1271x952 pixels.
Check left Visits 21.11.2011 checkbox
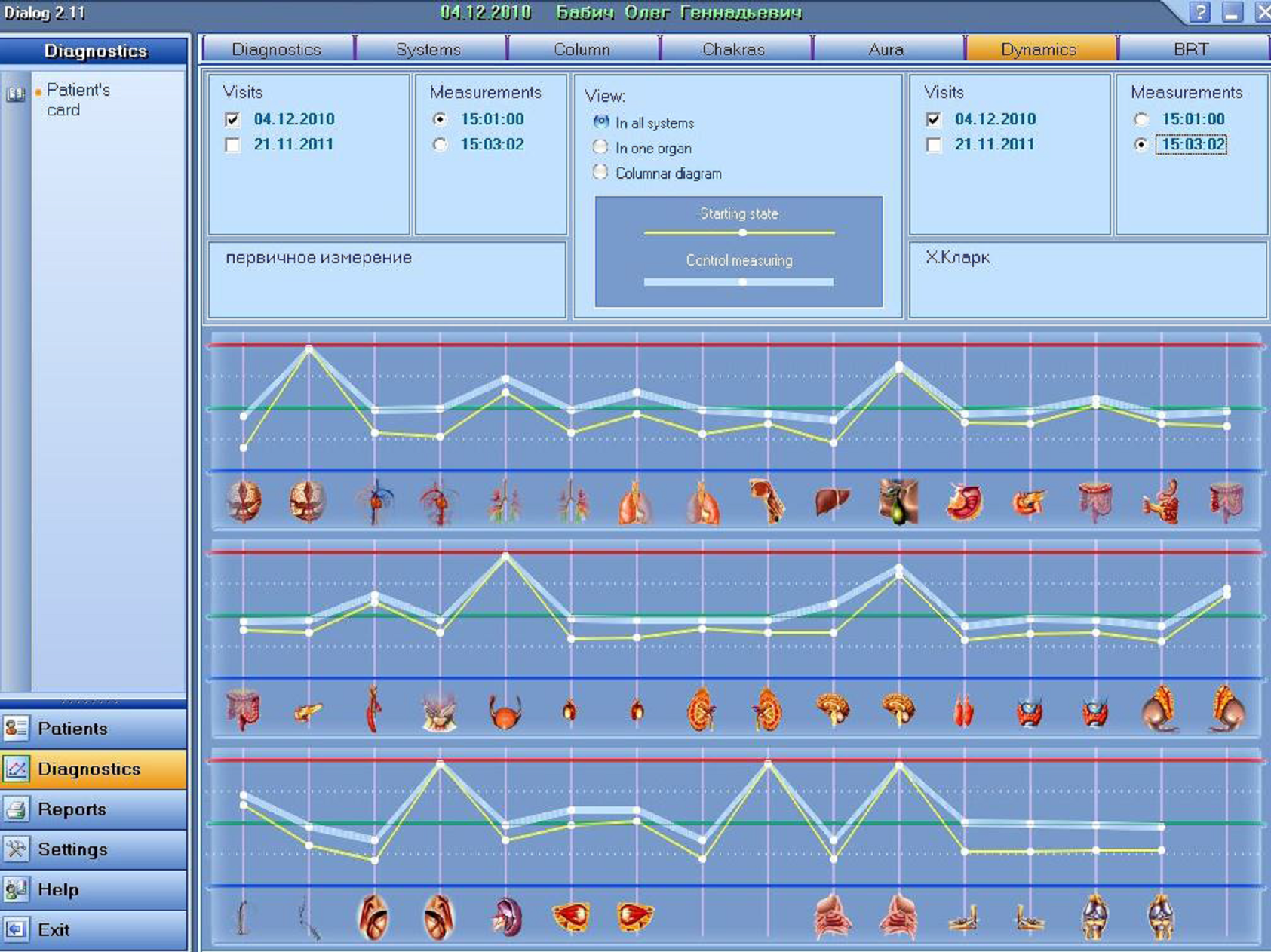(232, 145)
